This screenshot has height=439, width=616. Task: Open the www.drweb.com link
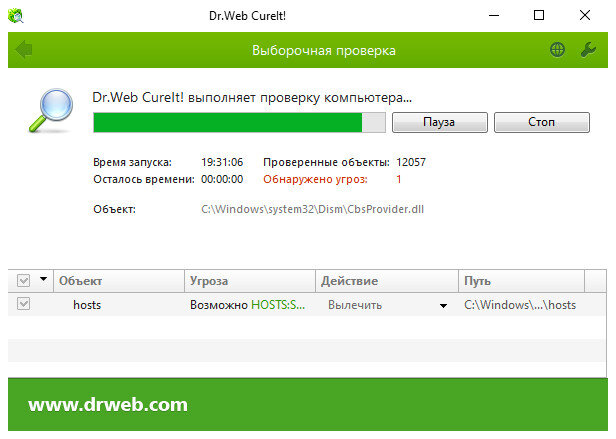(x=108, y=405)
